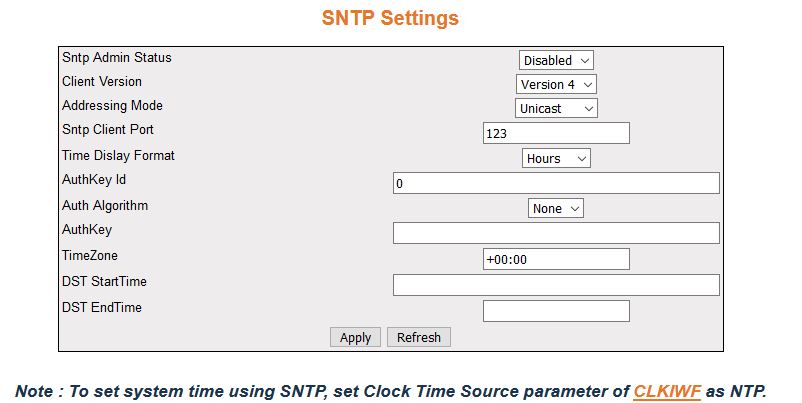802x403 pixels.
Task: Open the Sntp Admin Status dropdown
Action: [x=556, y=61]
